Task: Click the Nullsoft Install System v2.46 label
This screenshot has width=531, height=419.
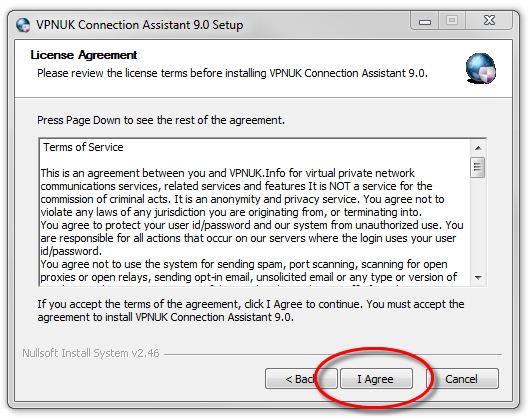Action: [91, 353]
